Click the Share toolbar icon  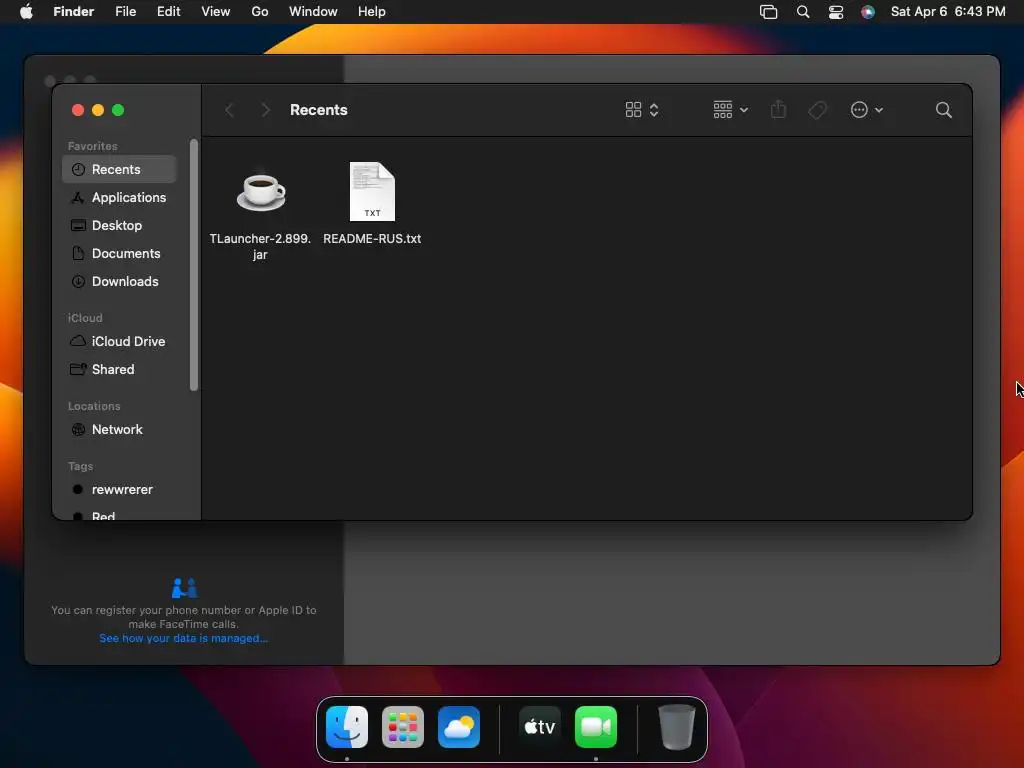click(778, 110)
